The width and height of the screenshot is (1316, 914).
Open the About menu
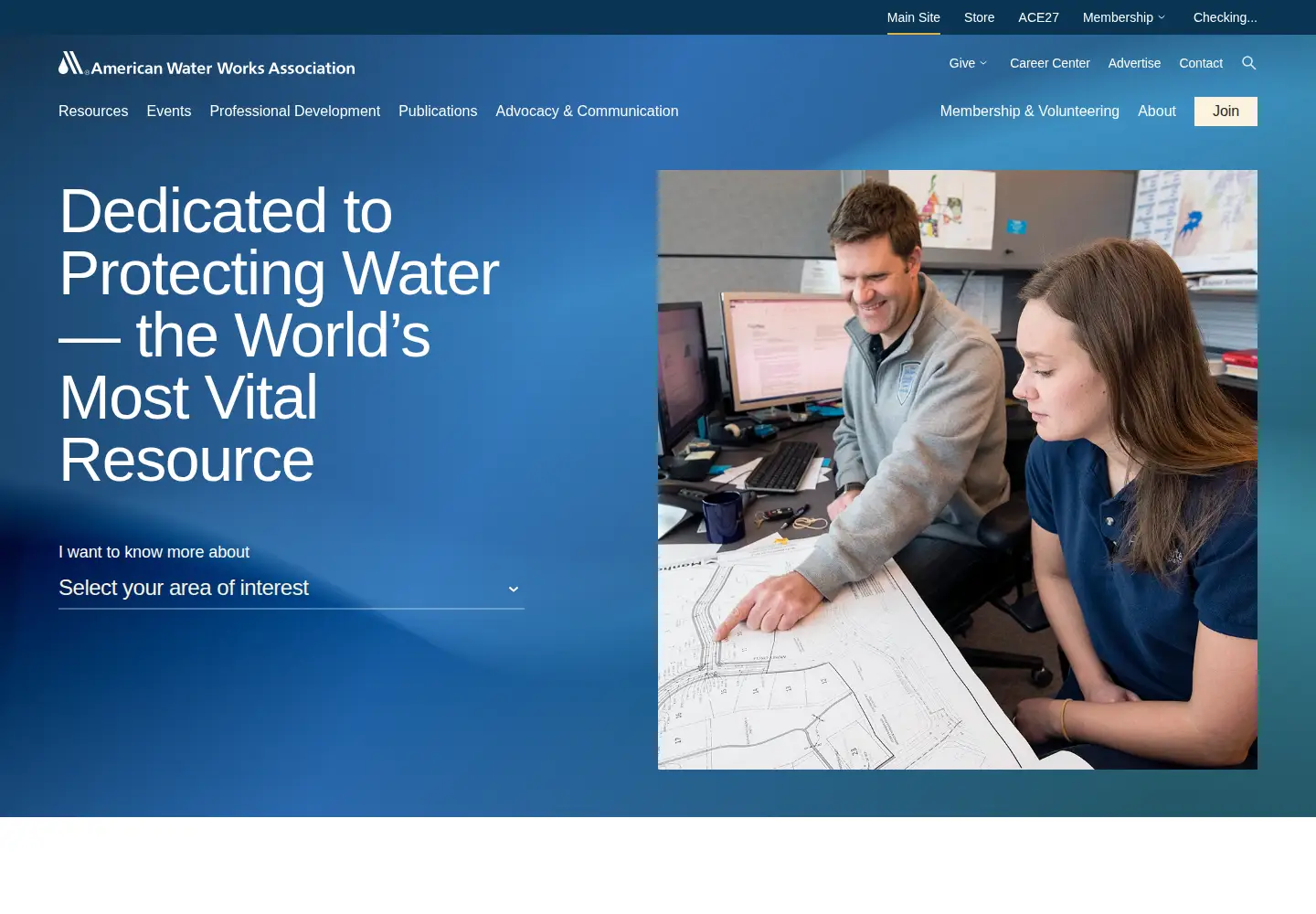1157,111
